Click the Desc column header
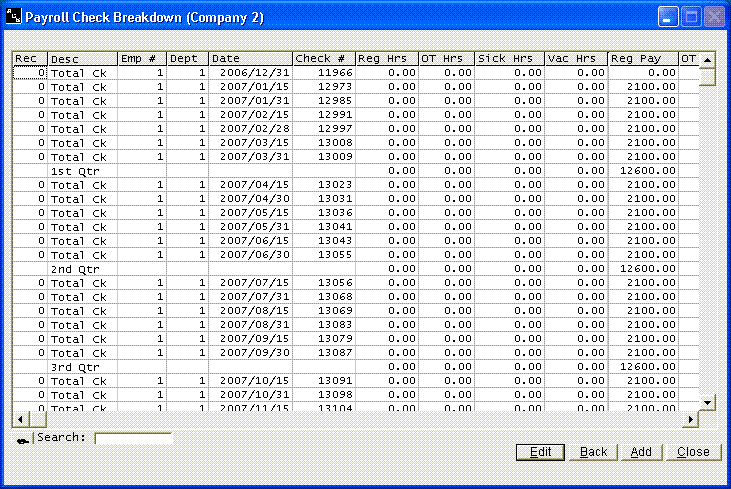 (x=82, y=59)
